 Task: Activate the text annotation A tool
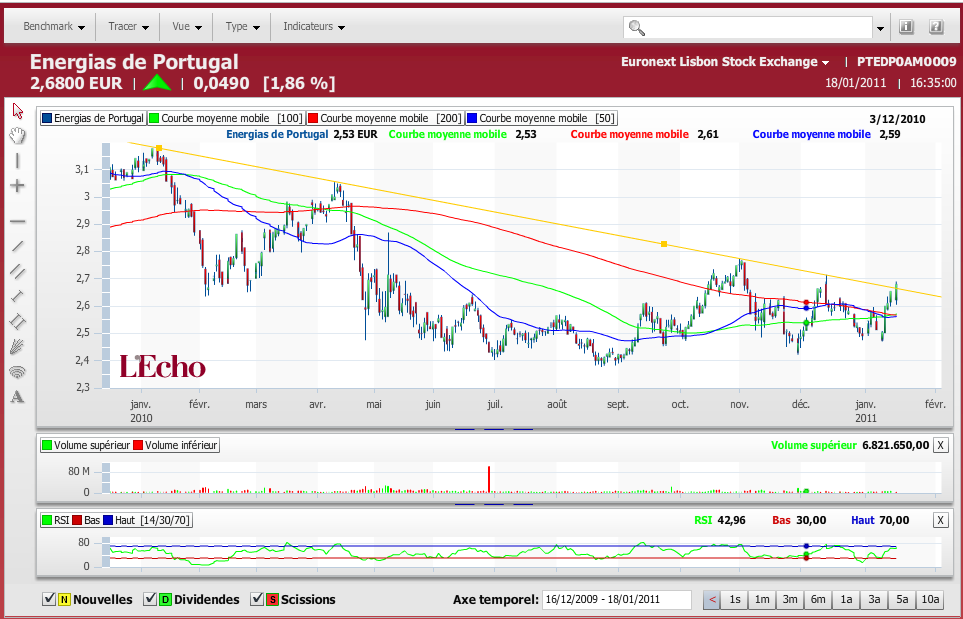17,397
